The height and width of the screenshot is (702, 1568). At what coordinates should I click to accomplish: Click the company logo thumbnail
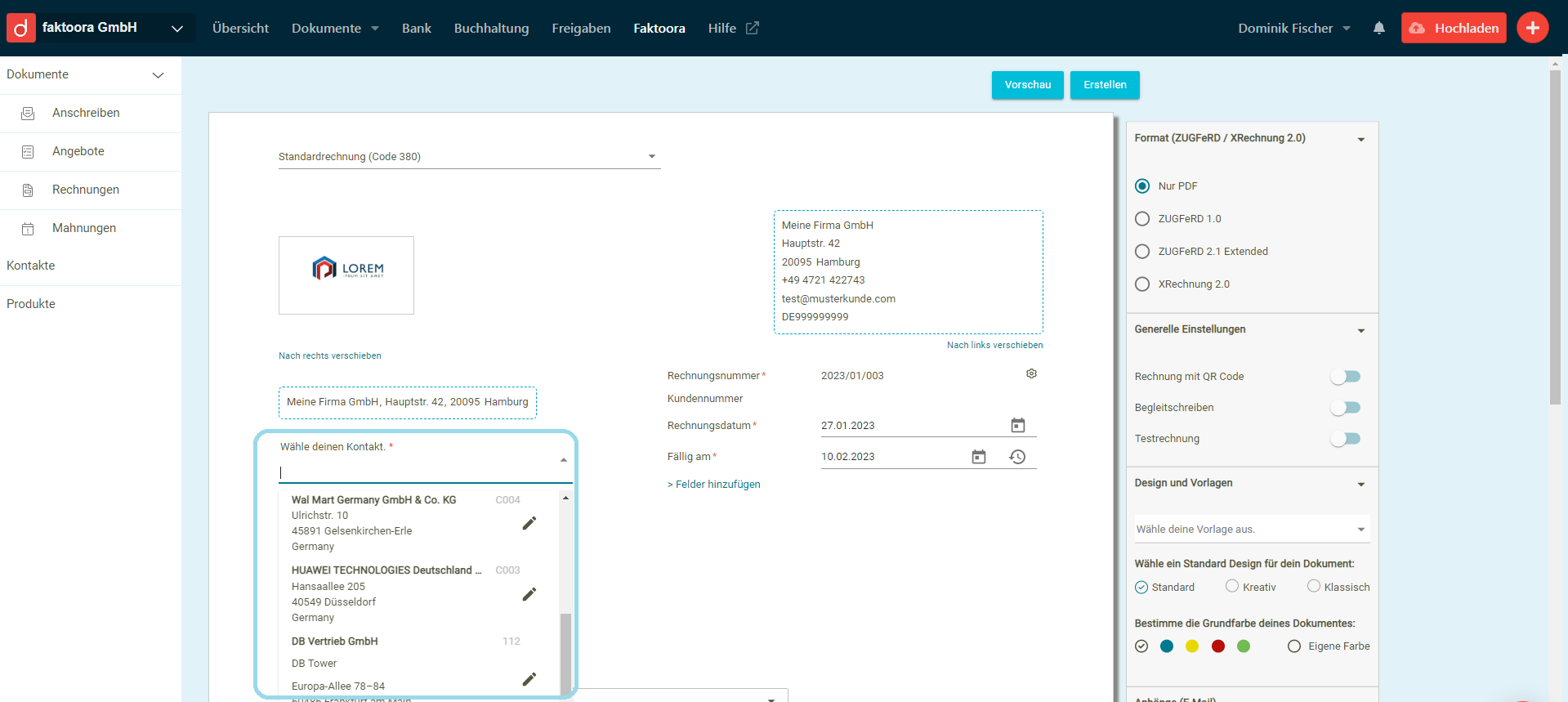point(346,275)
